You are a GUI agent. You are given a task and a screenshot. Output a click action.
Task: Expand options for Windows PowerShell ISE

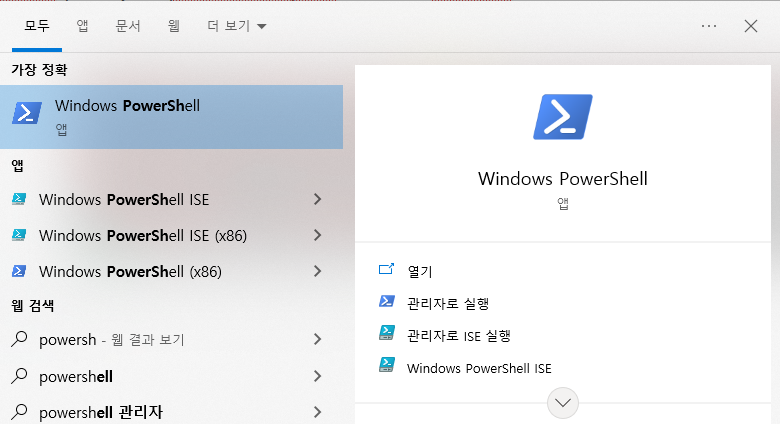coord(317,200)
